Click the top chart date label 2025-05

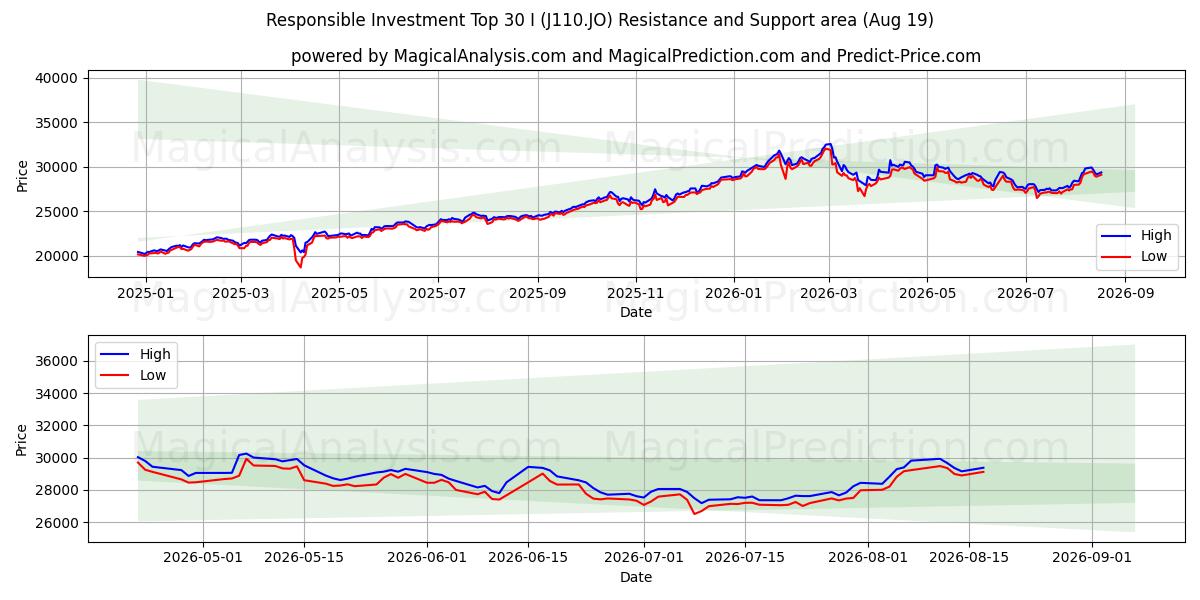[x=339, y=294]
